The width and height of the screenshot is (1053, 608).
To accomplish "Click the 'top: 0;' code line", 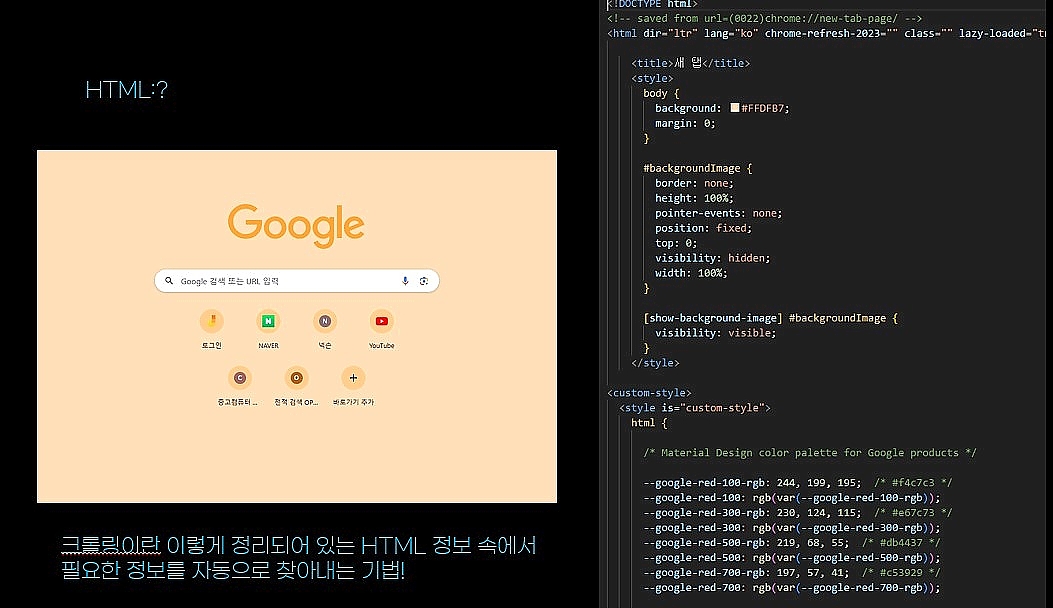I will point(676,243).
